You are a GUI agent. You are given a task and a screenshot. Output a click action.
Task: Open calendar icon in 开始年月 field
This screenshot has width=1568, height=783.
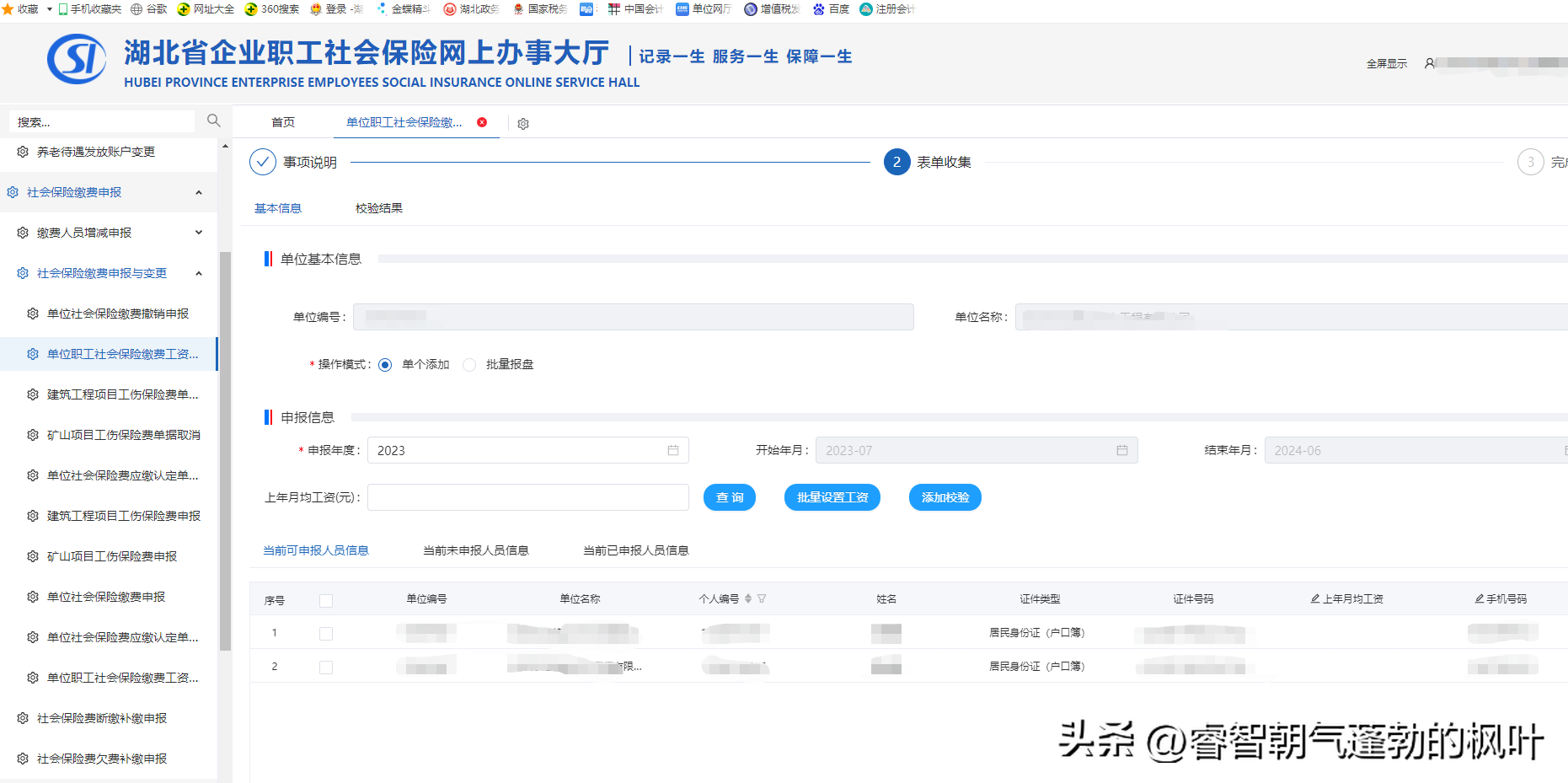pos(1122,450)
